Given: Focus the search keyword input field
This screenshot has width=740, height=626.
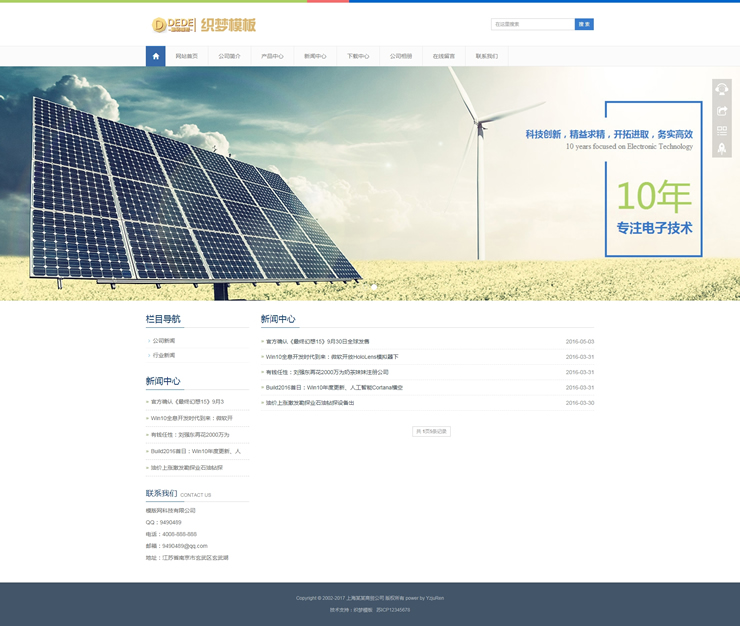Looking at the screenshot, I should click(532, 24).
